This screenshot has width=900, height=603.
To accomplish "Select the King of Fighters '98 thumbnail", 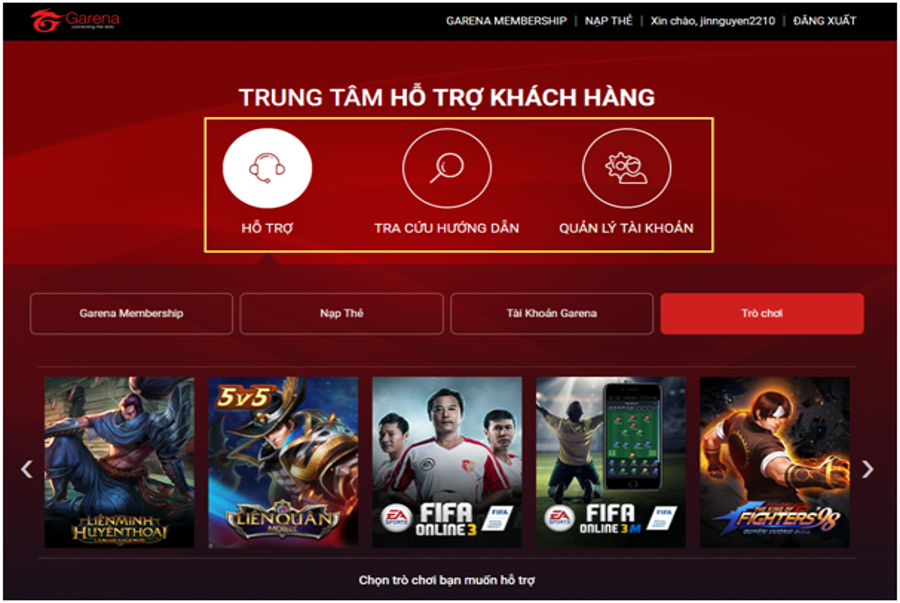I will point(775,462).
